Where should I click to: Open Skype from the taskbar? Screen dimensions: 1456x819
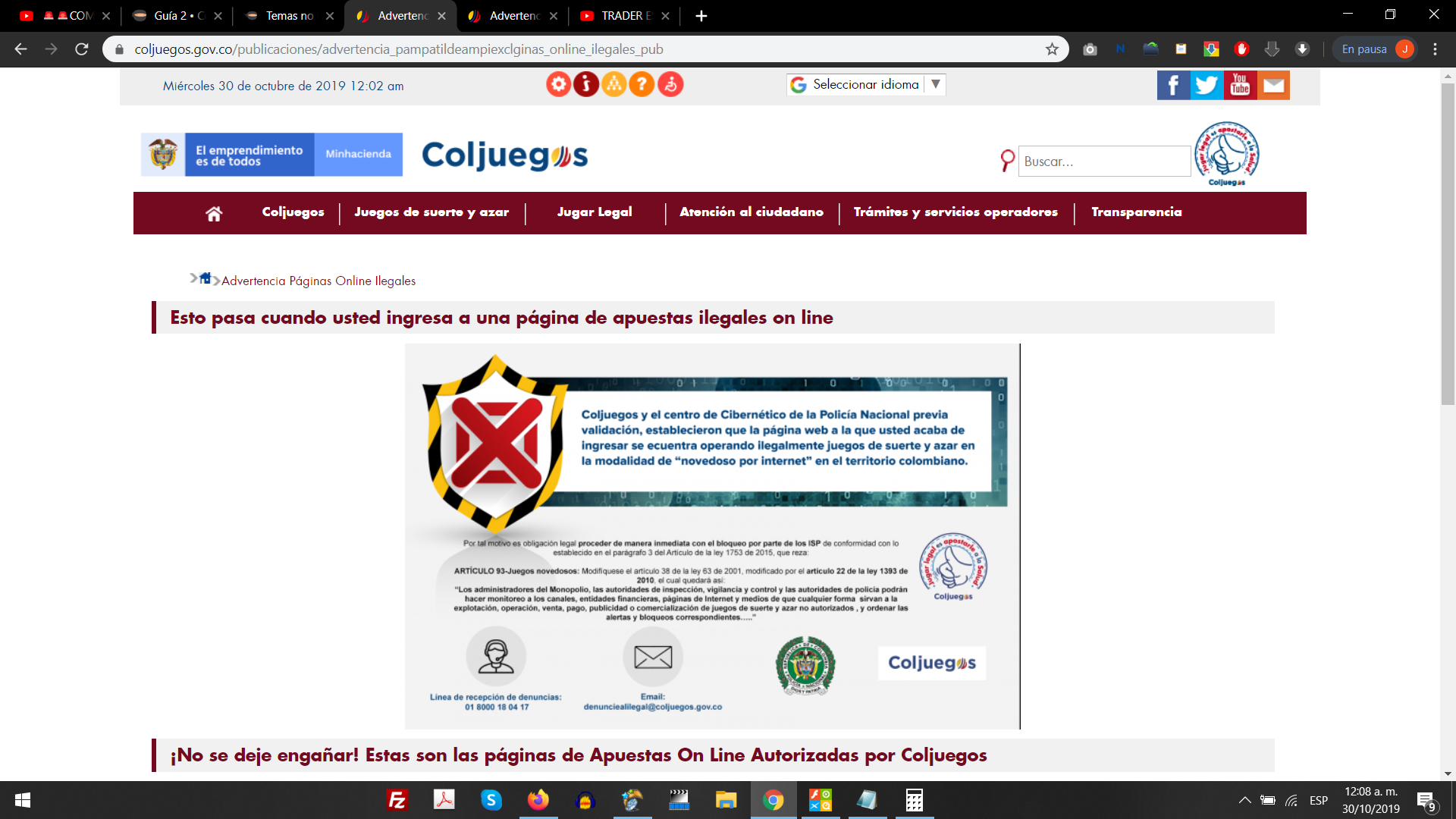click(x=491, y=800)
